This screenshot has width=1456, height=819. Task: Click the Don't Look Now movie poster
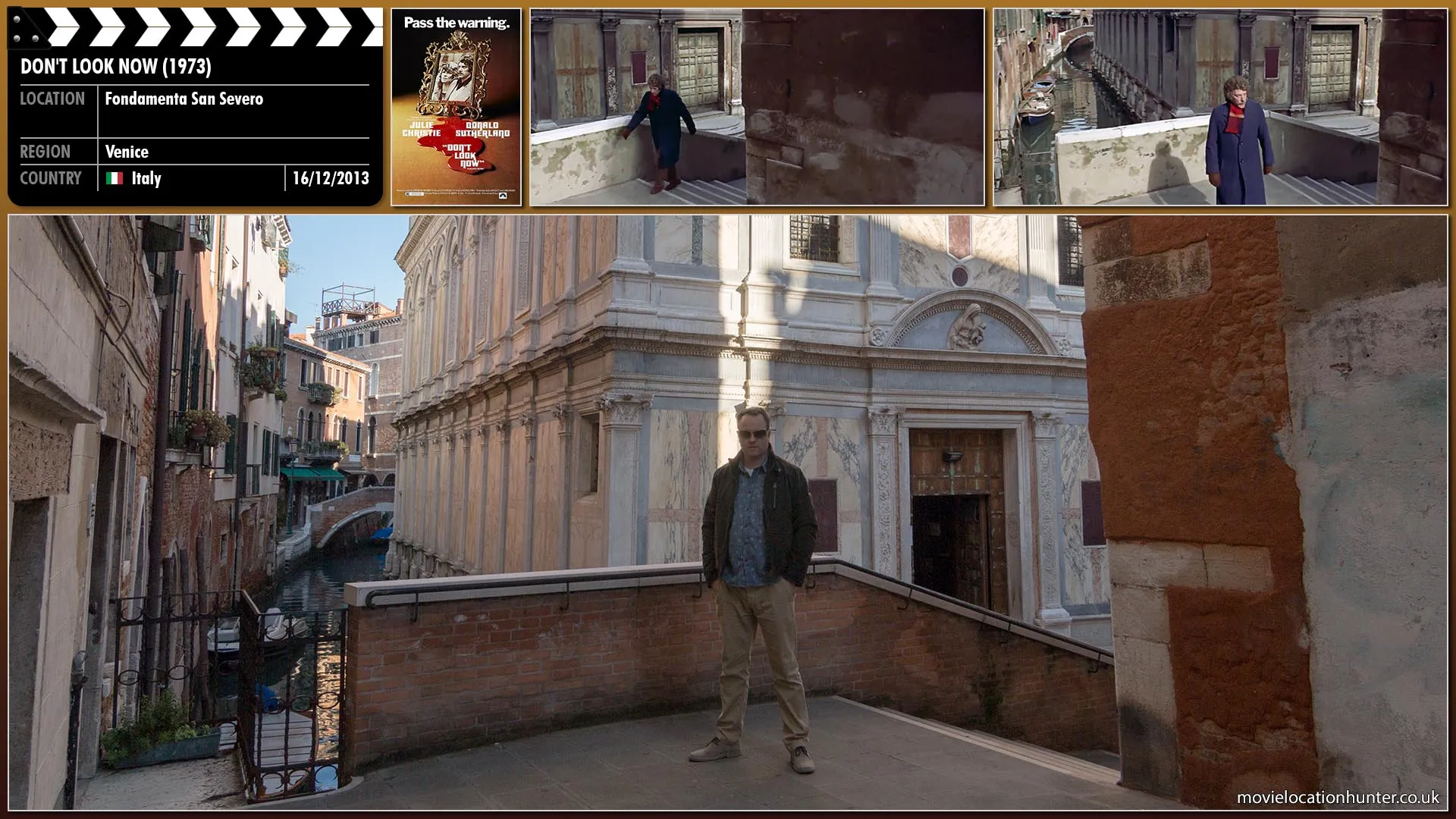[x=457, y=107]
